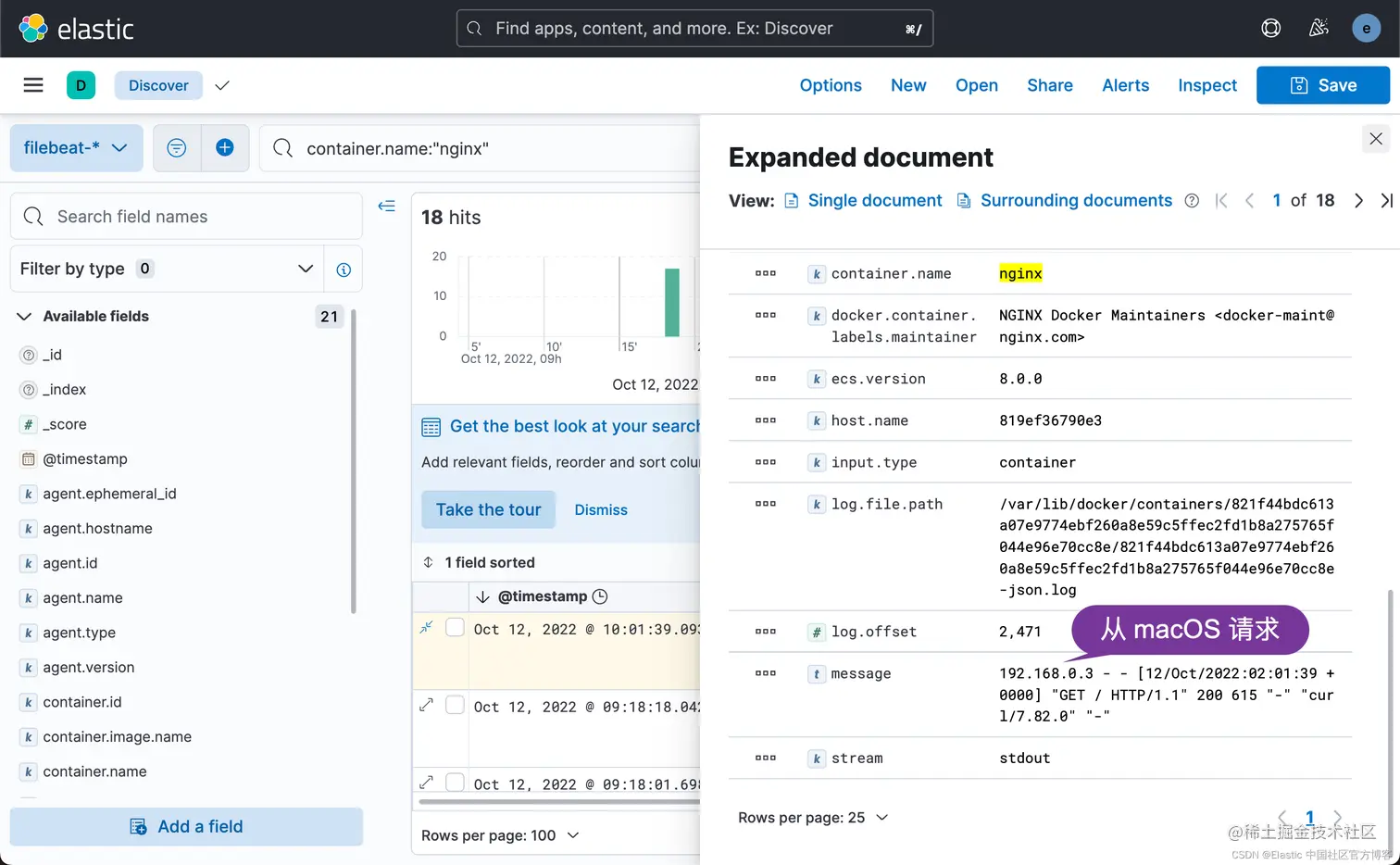
Task: Select checkbox for 09:18:01 row
Action: click(x=455, y=782)
